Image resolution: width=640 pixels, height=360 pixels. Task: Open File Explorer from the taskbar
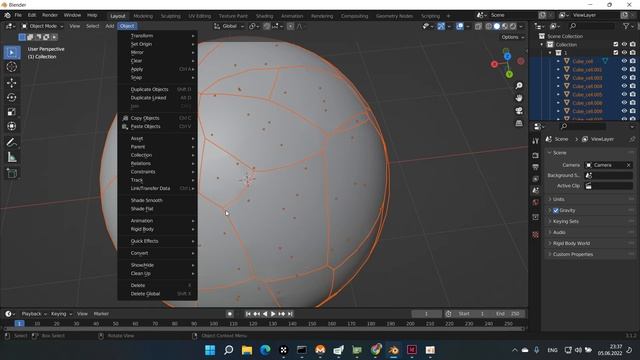(247, 350)
